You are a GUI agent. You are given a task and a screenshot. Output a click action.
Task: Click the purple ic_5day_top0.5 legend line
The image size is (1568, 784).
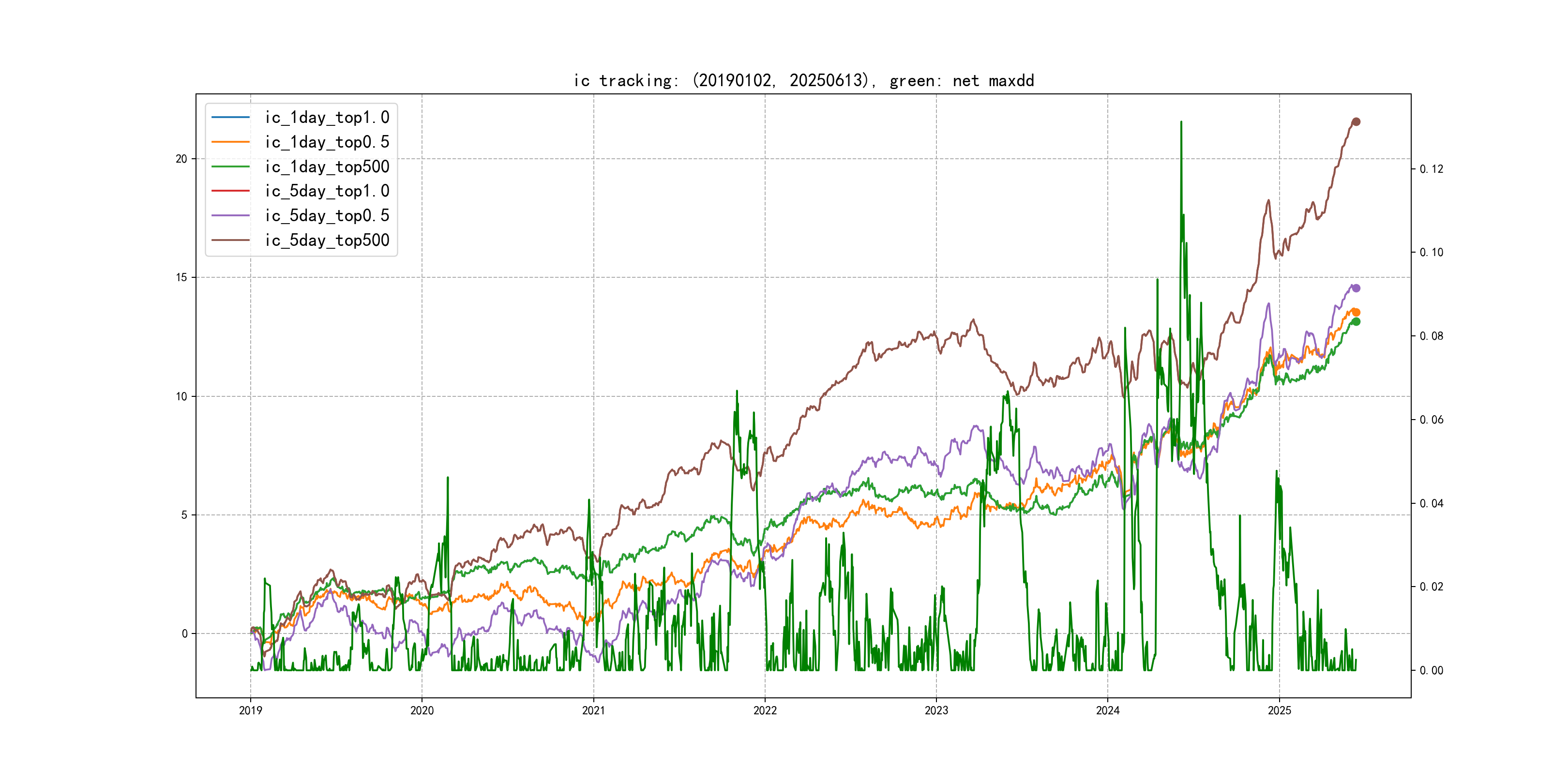click(x=230, y=215)
